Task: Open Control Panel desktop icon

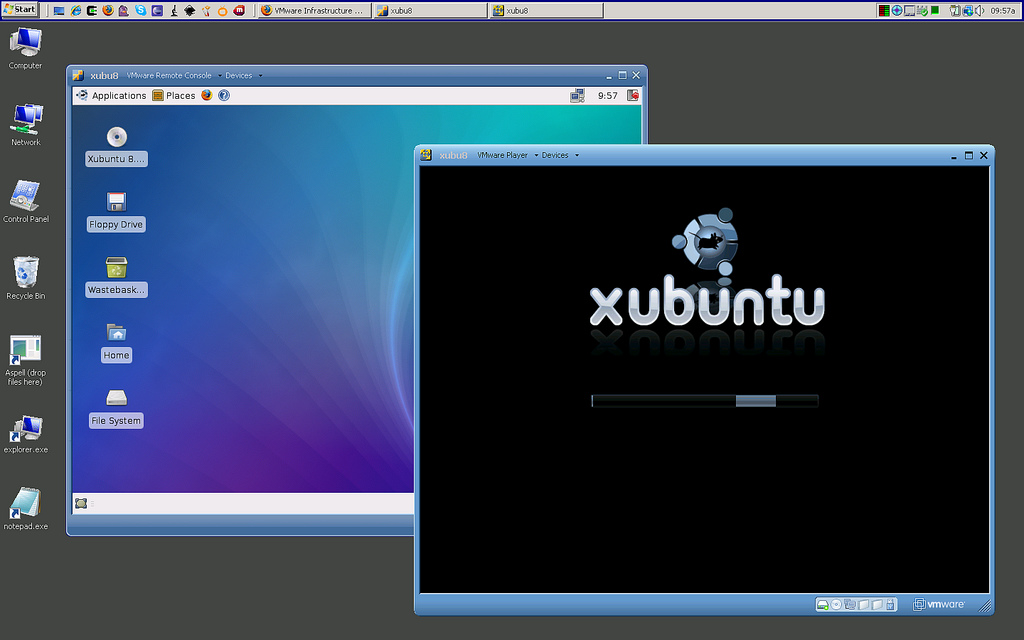Action: click(x=25, y=201)
